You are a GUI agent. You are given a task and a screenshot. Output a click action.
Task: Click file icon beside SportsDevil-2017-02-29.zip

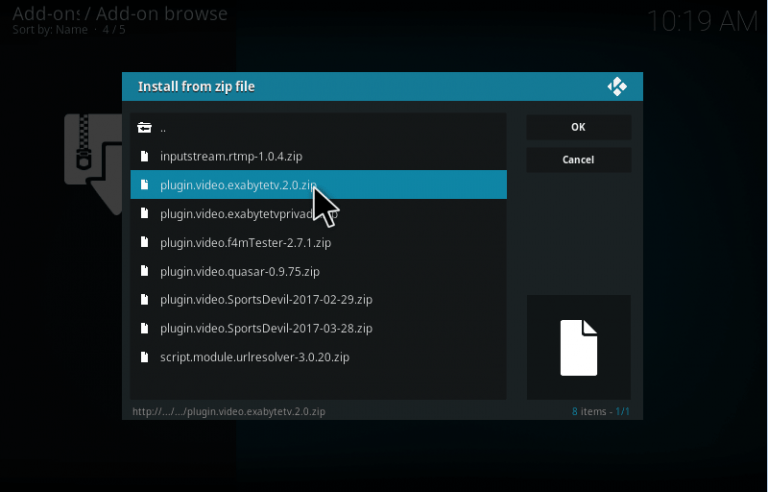click(x=144, y=300)
